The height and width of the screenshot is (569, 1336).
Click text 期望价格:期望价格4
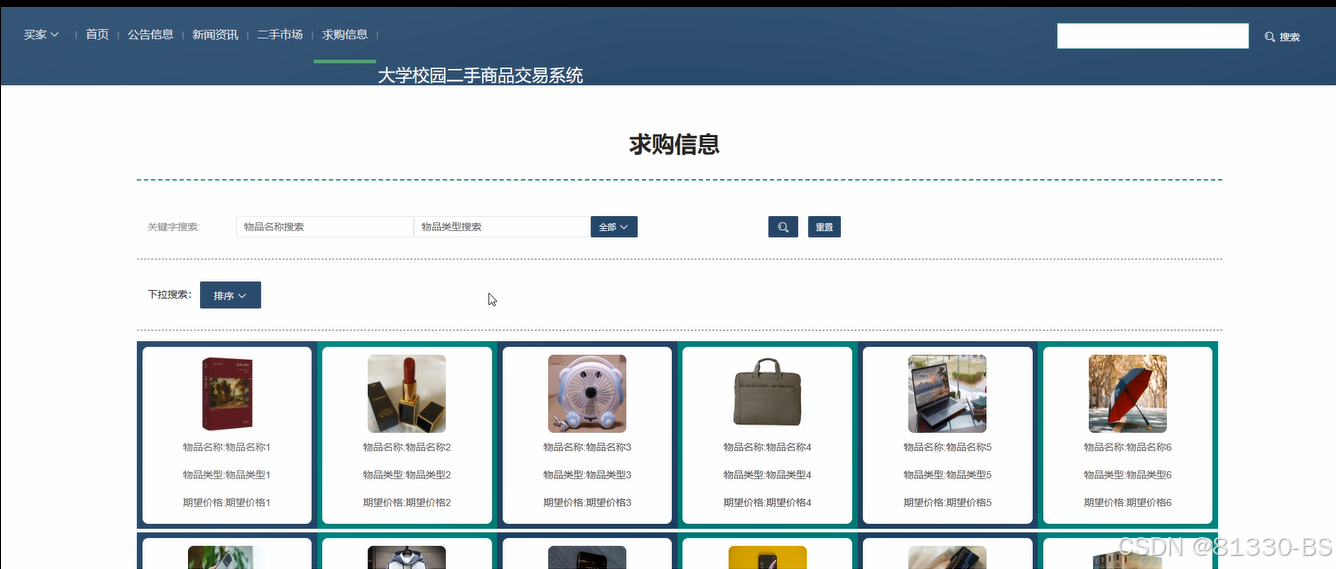point(767,503)
